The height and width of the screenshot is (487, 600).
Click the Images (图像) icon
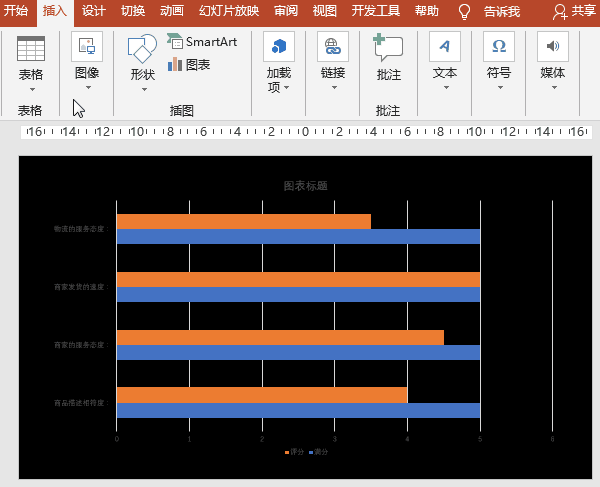pyautogui.click(x=87, y=47)
